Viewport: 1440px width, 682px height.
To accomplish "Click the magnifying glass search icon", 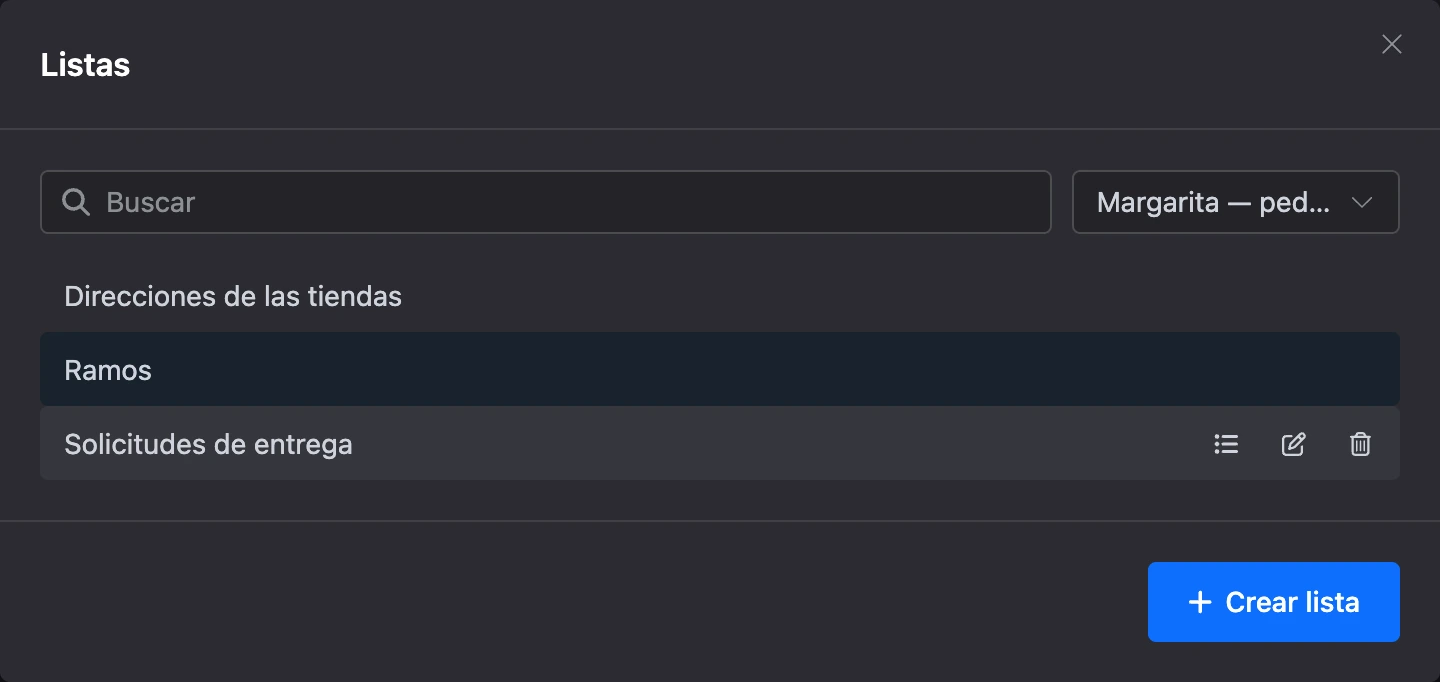I will tap(76, 202).
